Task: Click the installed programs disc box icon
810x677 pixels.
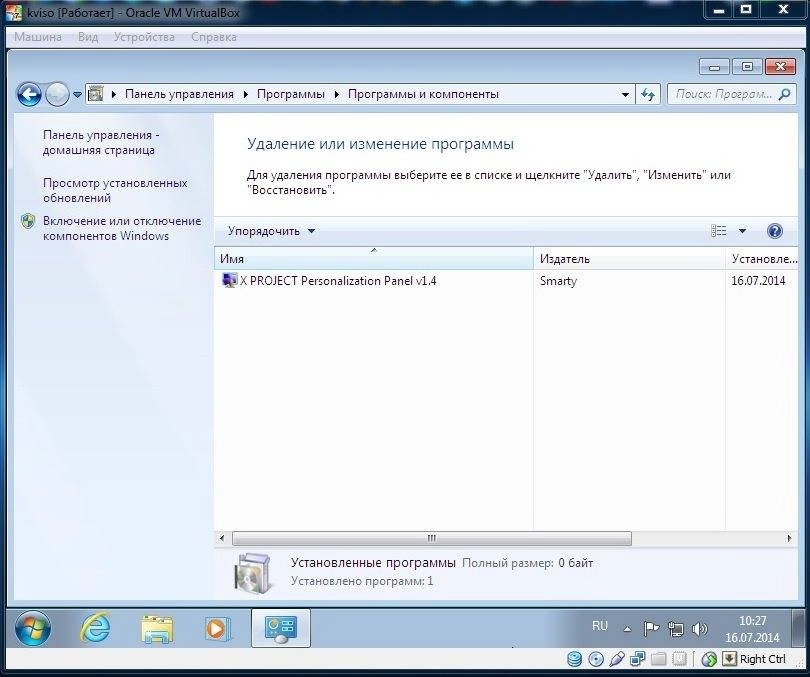Action: [252, 573]
